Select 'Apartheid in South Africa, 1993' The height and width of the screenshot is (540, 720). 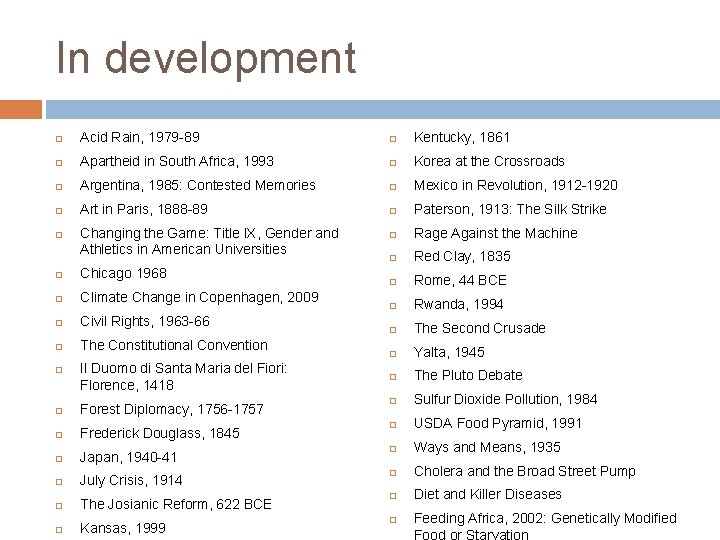(x=177, y=161)
